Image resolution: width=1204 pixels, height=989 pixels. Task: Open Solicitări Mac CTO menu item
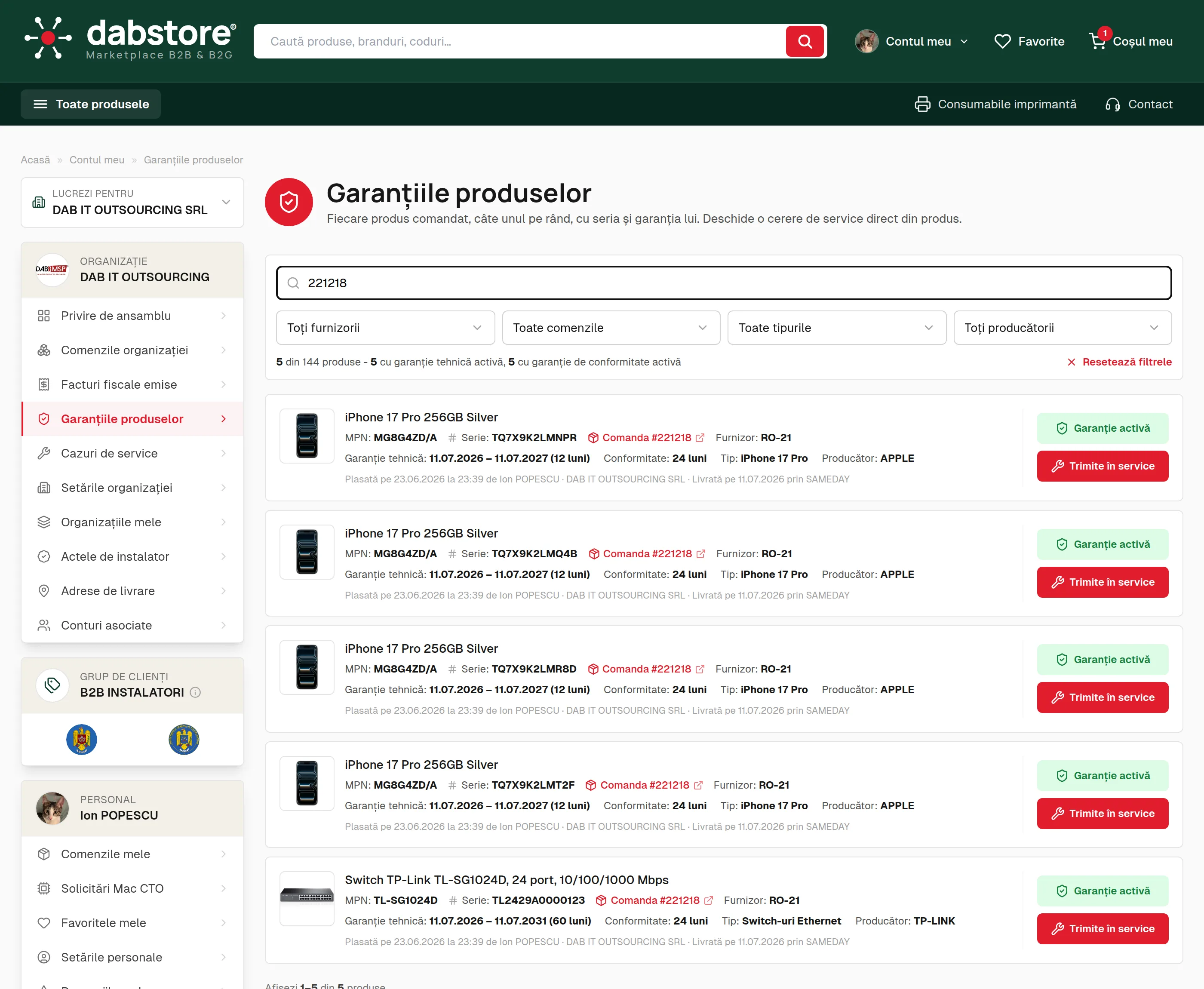(132, 889)
